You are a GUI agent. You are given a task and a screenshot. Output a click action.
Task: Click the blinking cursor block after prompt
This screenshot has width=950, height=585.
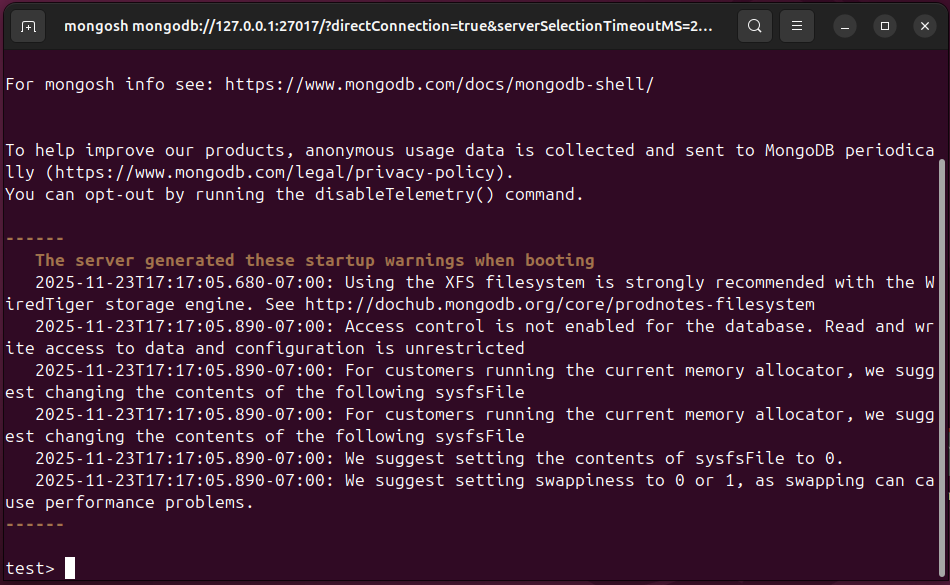(70, 568)
